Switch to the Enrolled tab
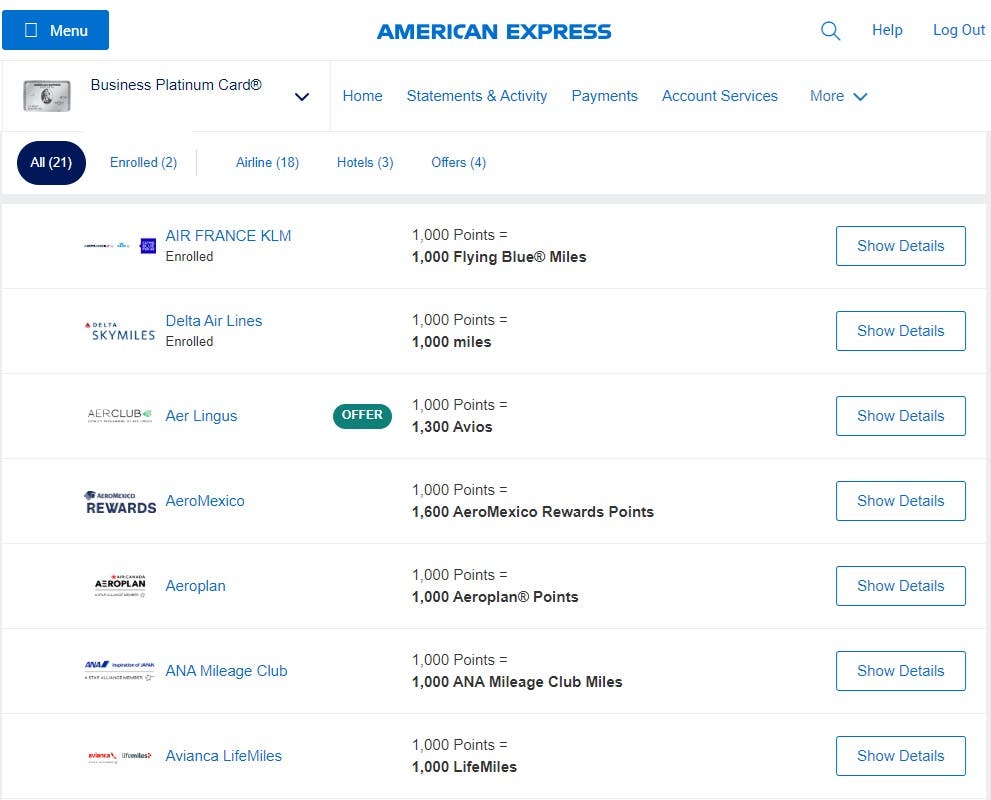The width and height of the screenshot is (991, 800). (x=142, y=162)
